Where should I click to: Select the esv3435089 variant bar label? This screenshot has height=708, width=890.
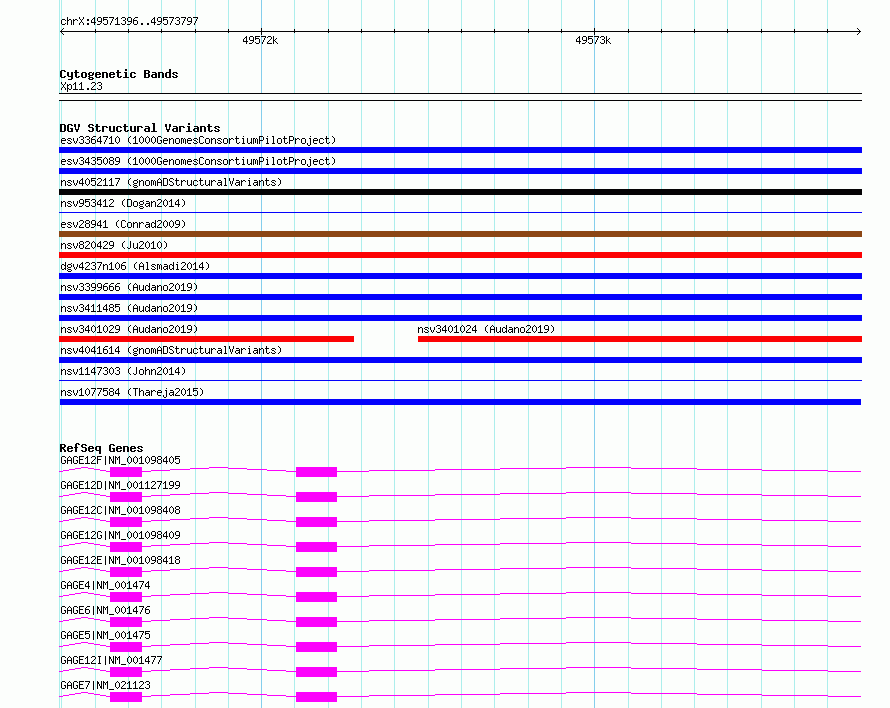pos(198,161)
